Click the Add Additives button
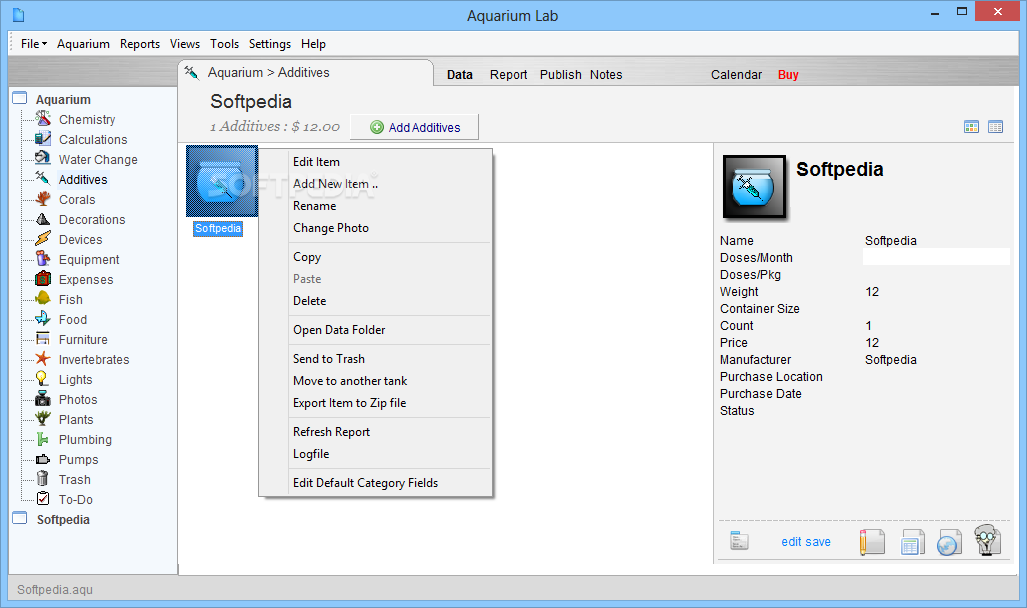1027x608 pixels. click(415, 127)
